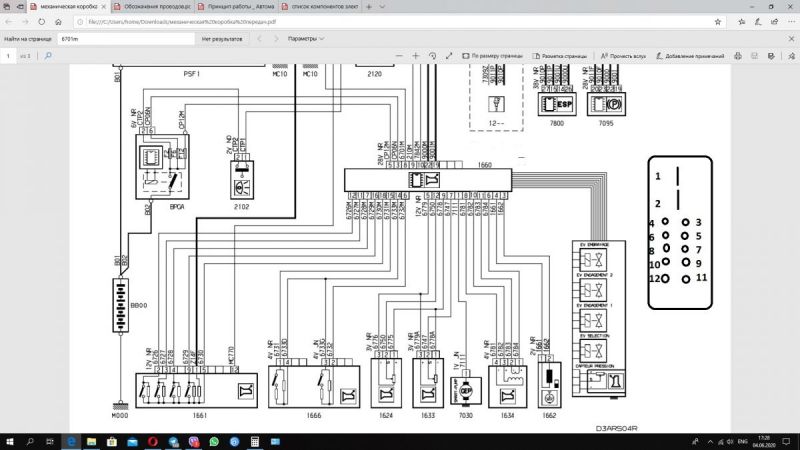Click component label BB00 battery in the diagram
The height and width of the screenshot is (450, 800).
pyautogui.click(x=138, y=305)
